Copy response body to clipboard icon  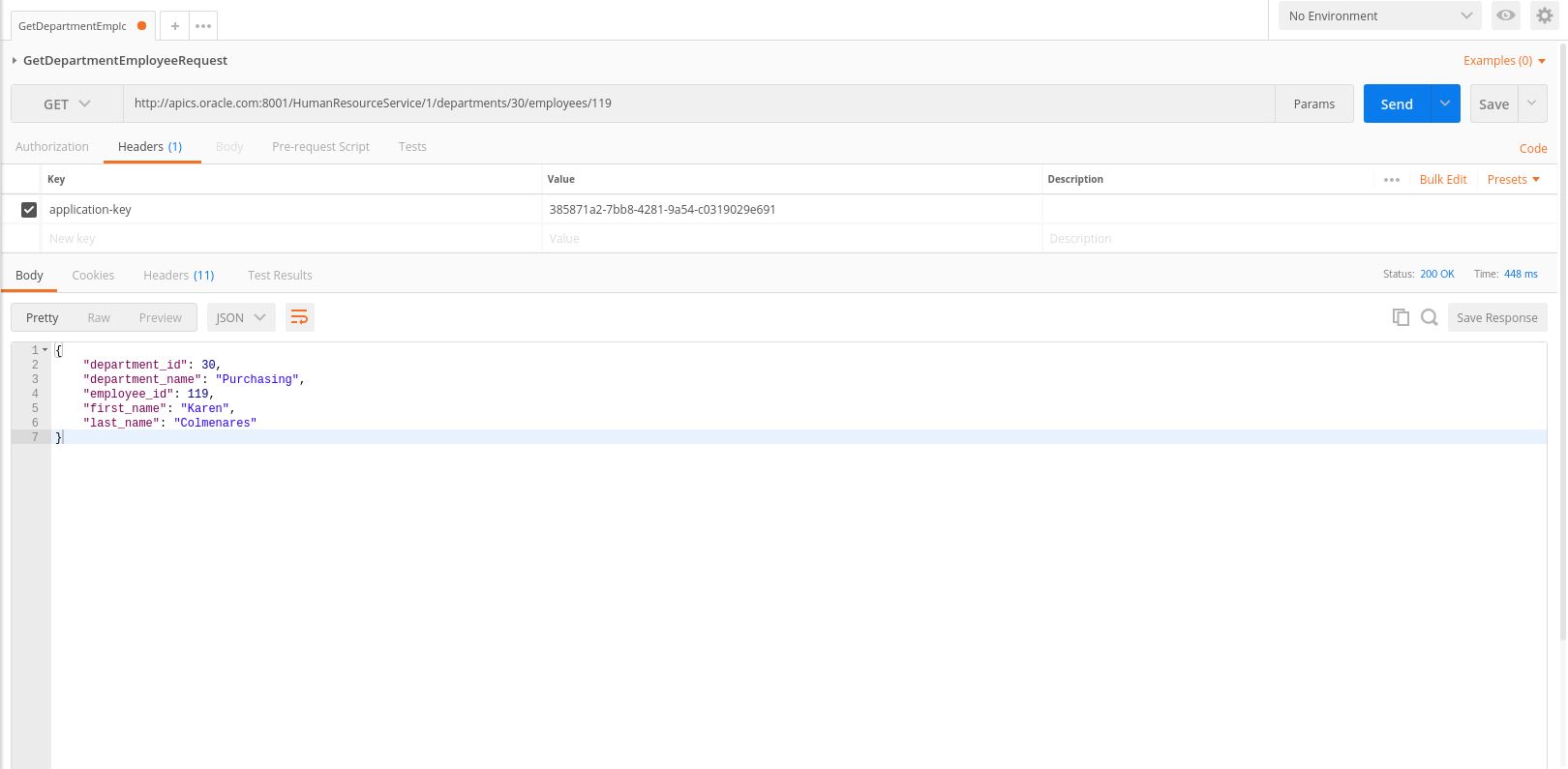tap(1400, 317)
